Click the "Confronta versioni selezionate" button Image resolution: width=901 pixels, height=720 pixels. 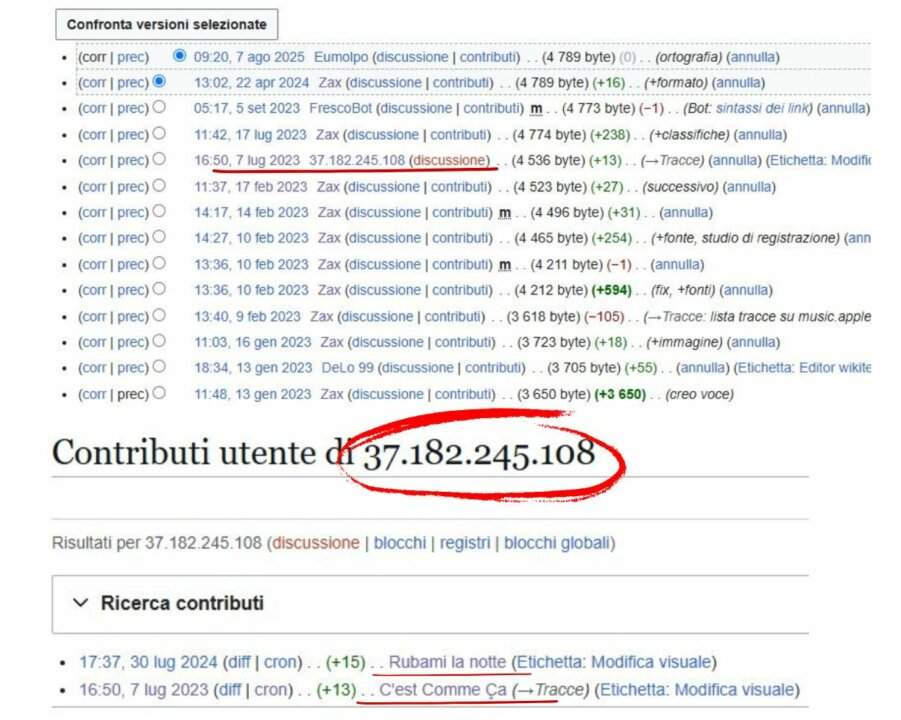[168, 23]
